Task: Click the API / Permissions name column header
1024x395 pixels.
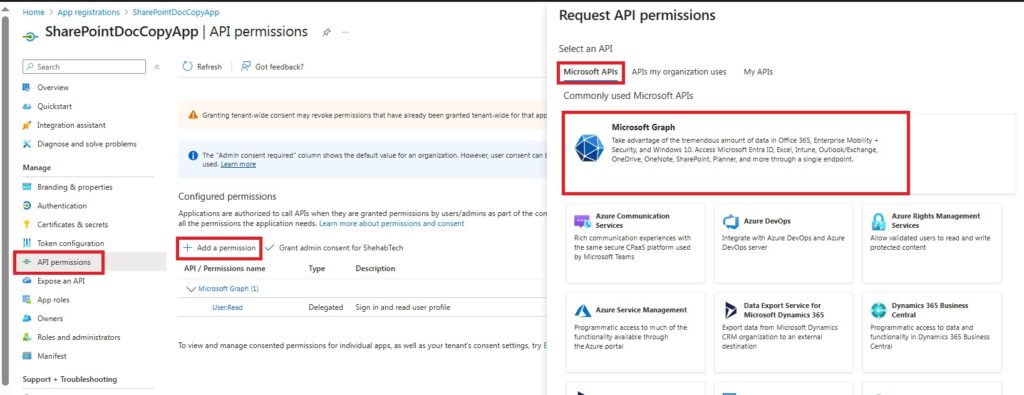Action: (224, 268)
